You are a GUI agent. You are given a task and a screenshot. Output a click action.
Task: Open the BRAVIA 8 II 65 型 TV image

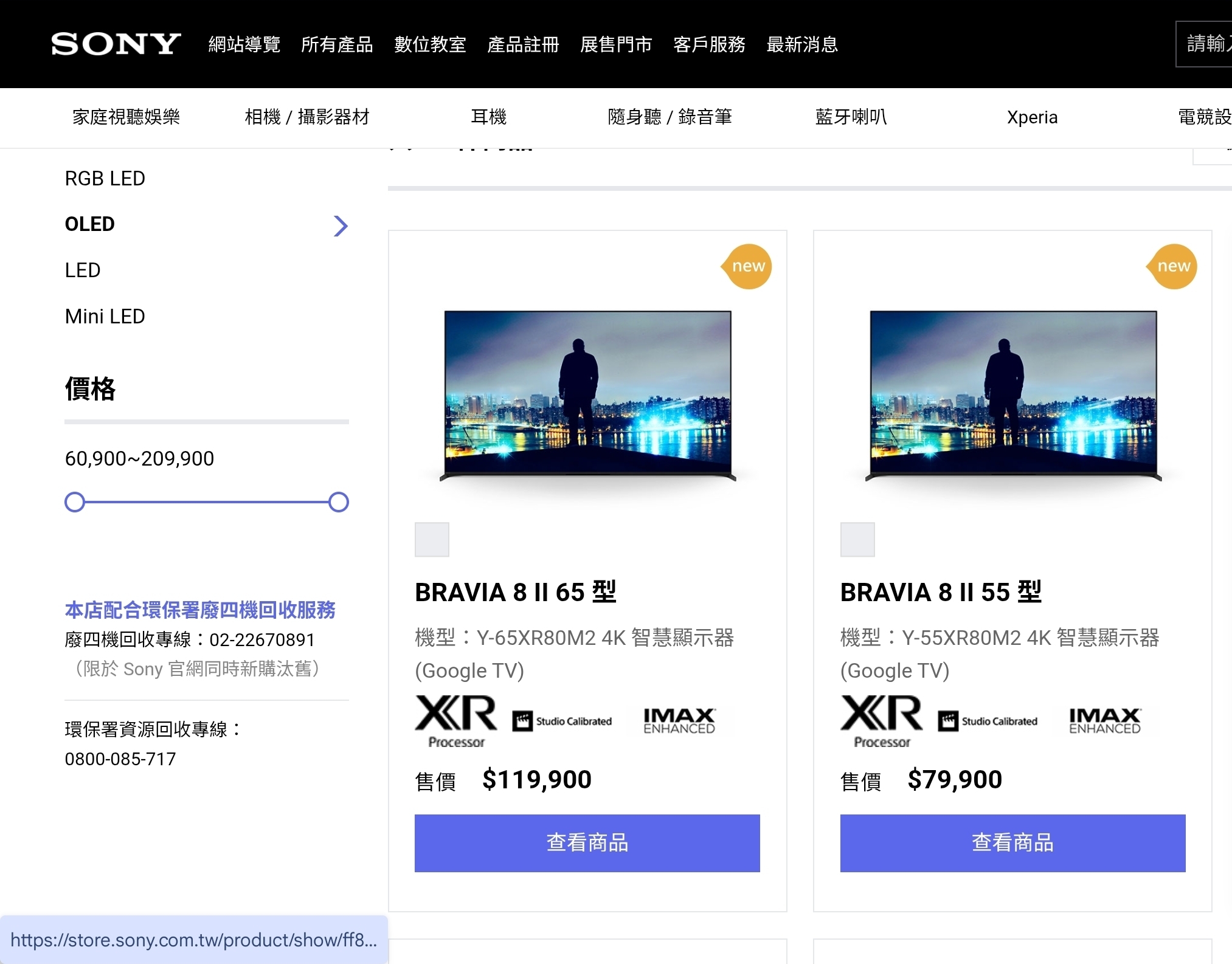pyautogui.click(x=587, y=396)
